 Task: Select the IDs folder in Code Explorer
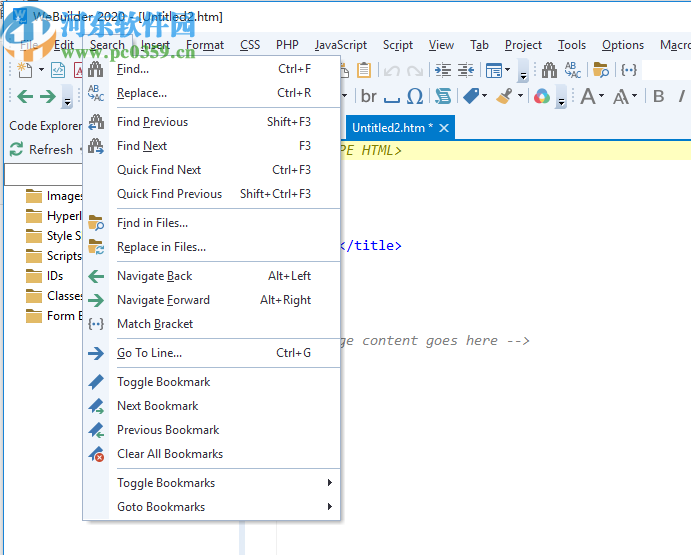[45, 276]
